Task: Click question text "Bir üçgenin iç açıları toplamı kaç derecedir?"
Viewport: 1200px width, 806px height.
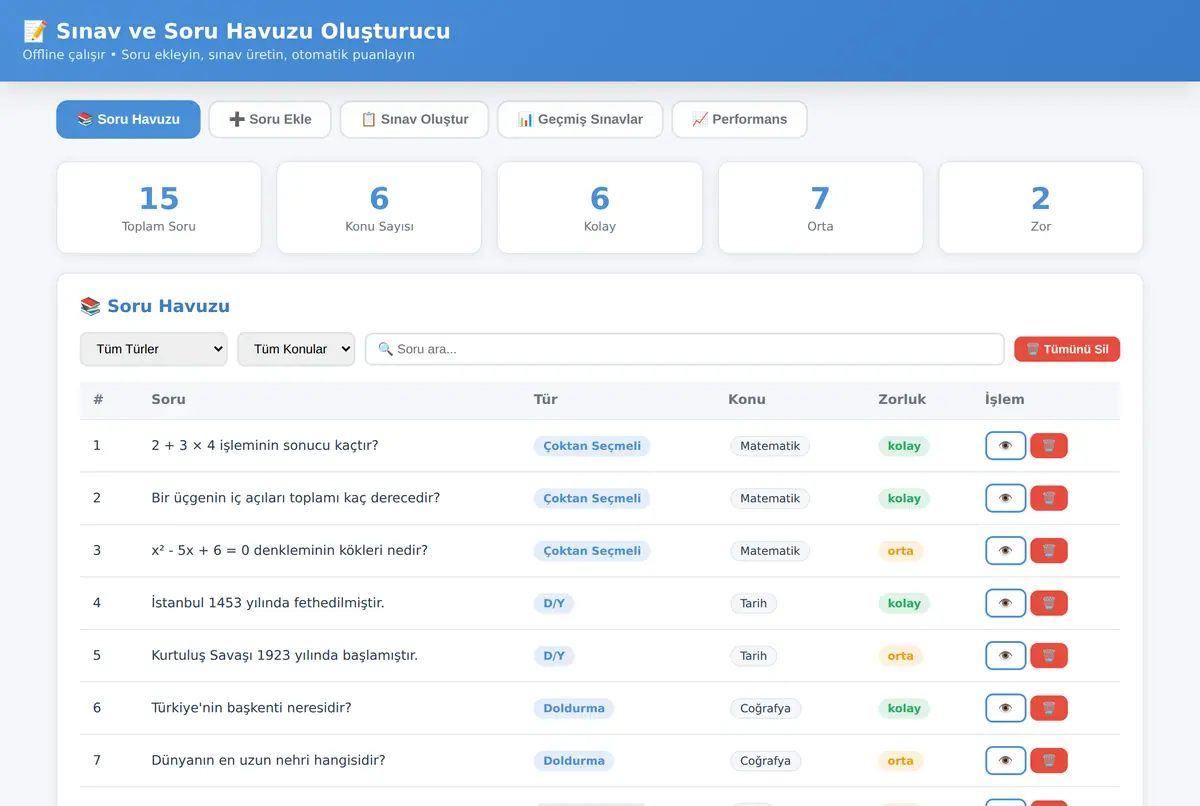Action: (x=296, y=498)
